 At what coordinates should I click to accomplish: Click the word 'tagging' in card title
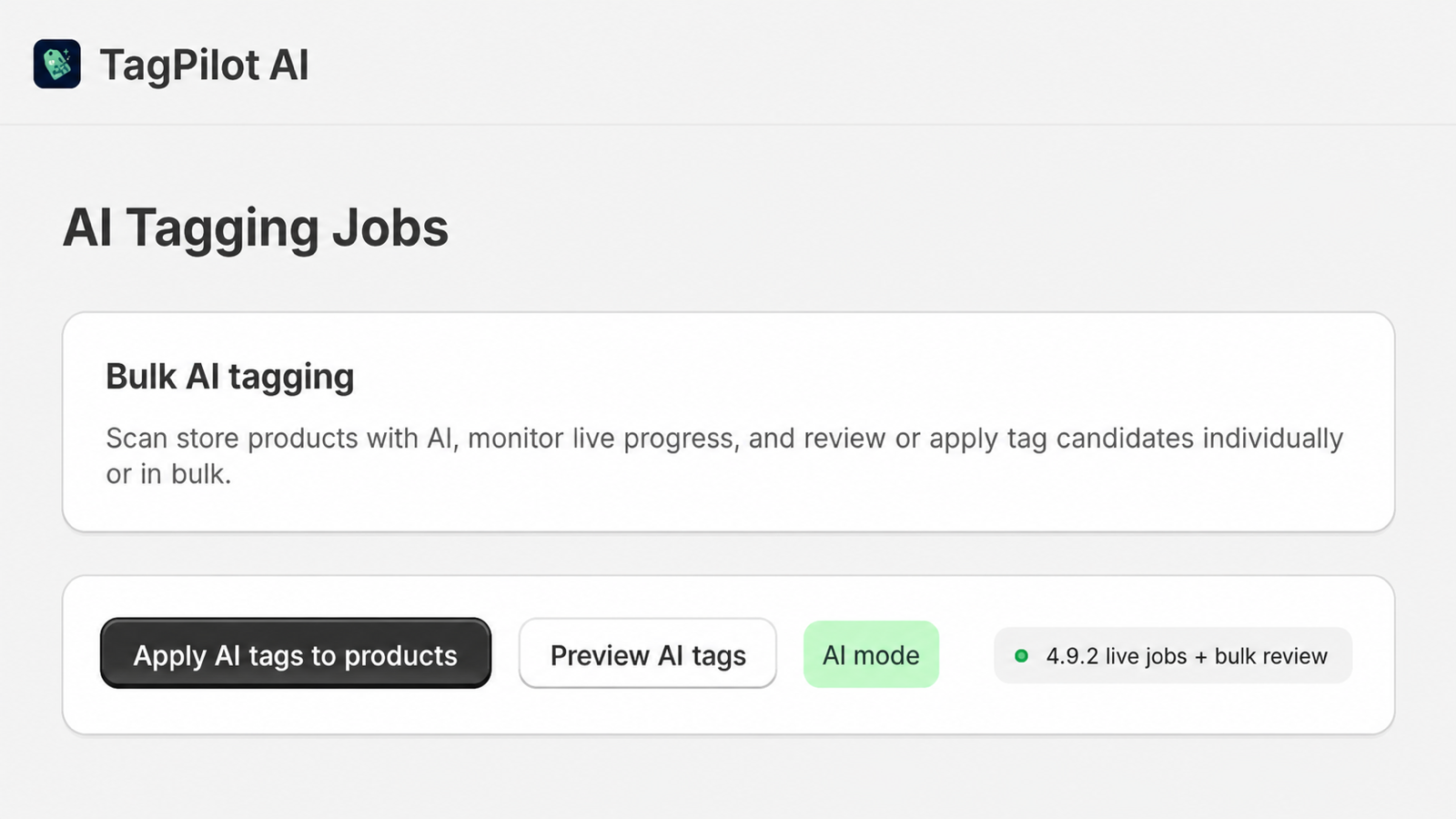click(x=291, y=378)
